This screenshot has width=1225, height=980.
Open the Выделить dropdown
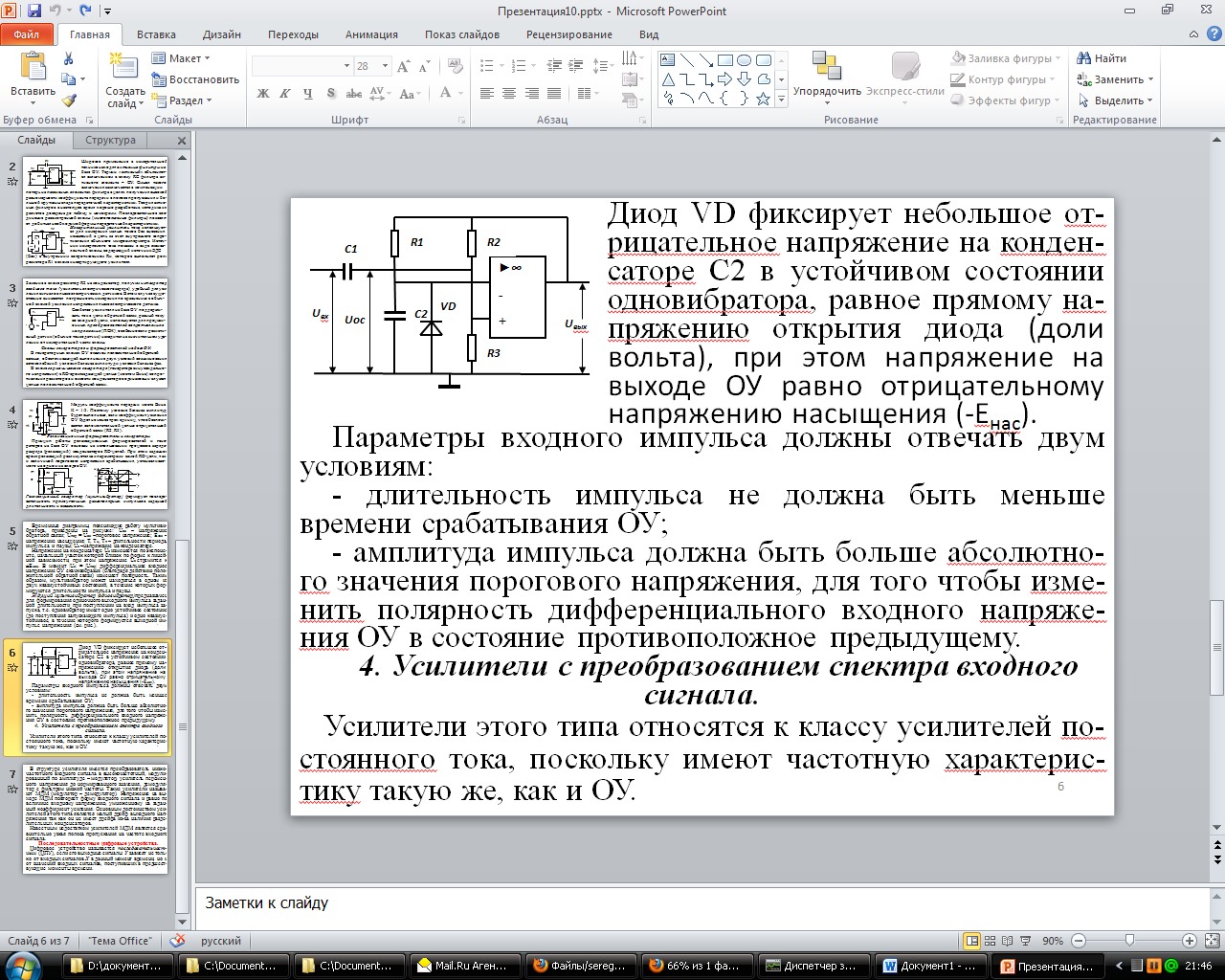[1115, 100]
